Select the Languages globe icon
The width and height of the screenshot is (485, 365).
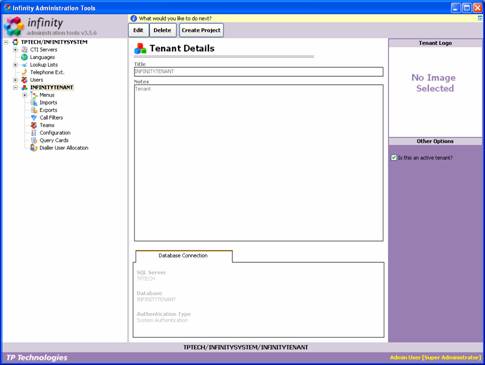click(x=24, y=57)
